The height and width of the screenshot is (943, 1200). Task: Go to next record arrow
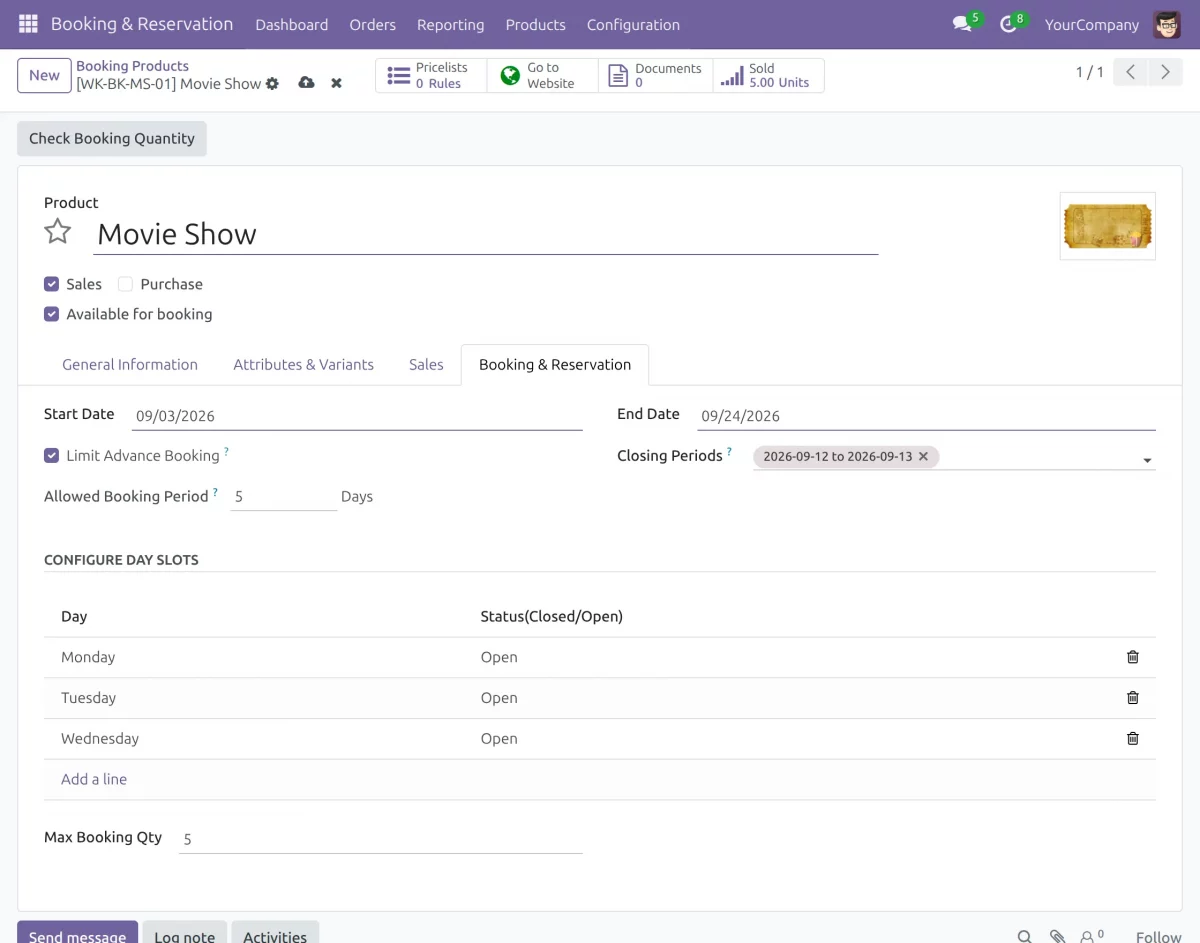click(1165, 72)
